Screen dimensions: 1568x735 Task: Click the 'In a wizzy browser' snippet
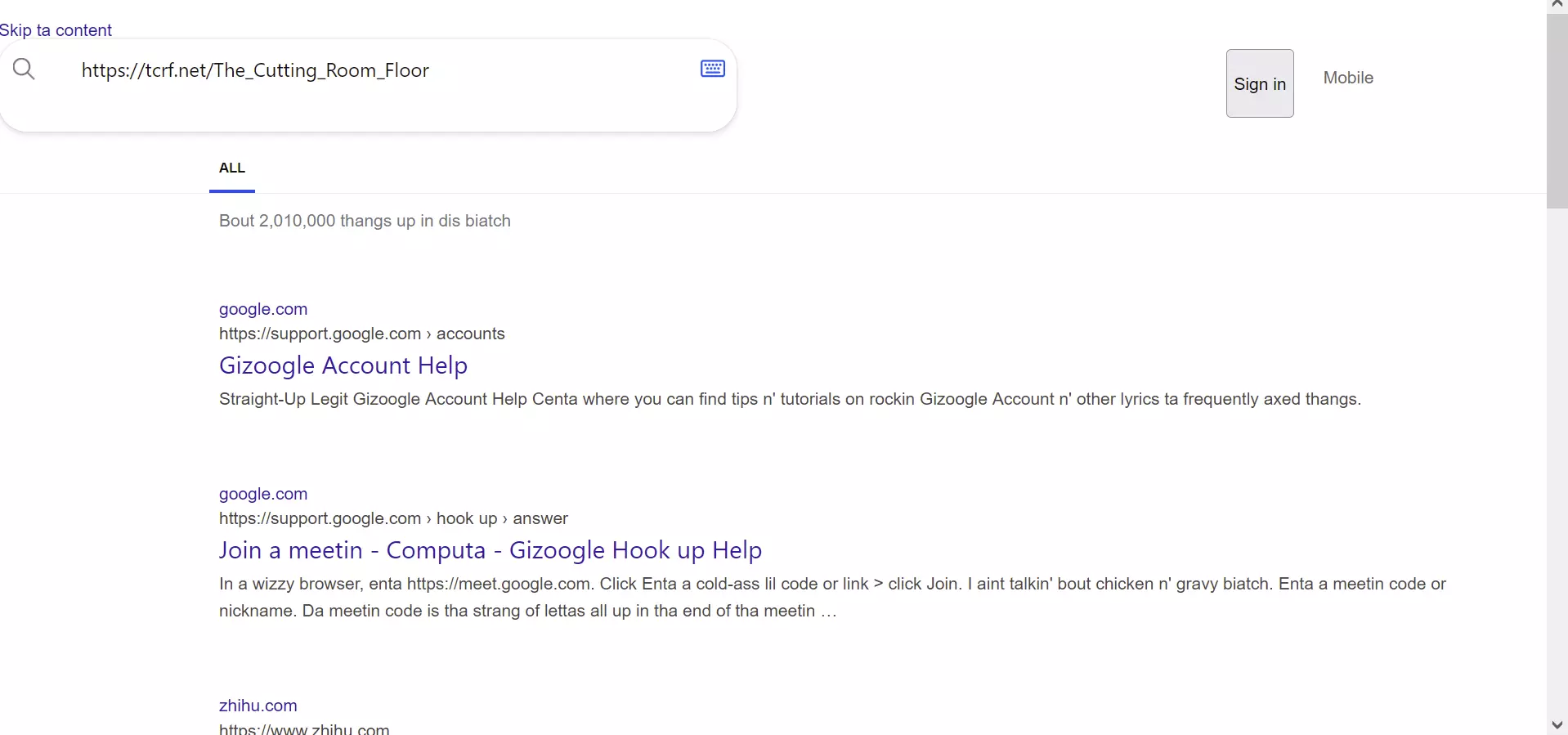tap(832, 597)
